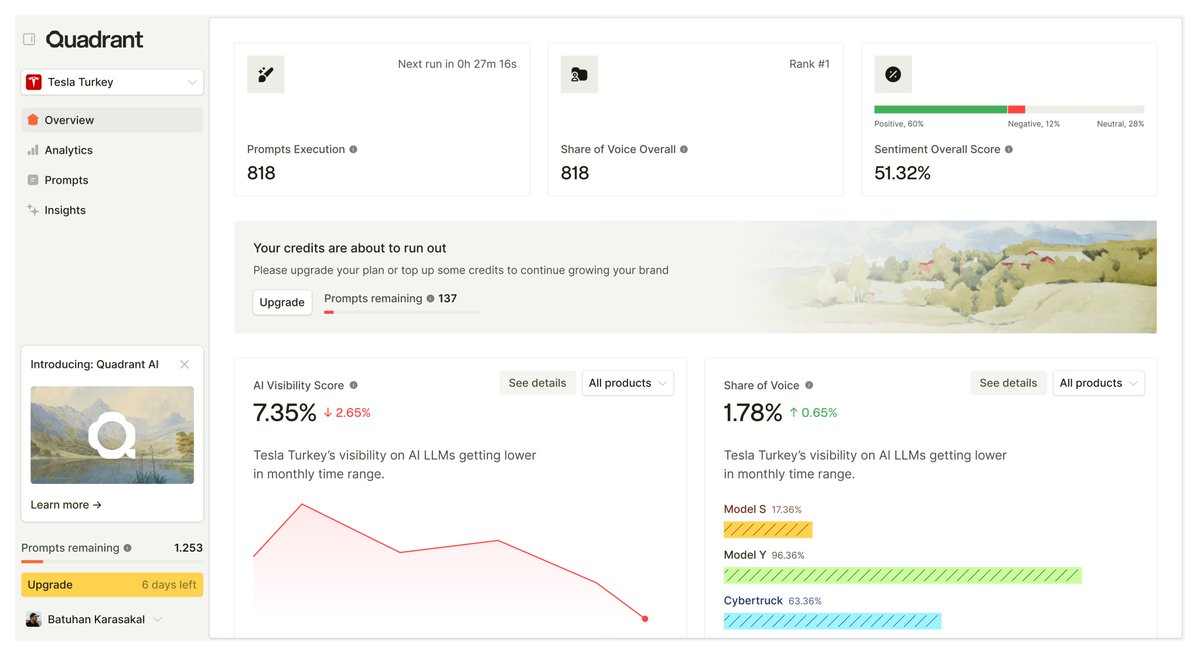The image size is (1200, 656).
Task: Click the '6 days left' label
Action: pyautogui.click(x=169, y=585)
